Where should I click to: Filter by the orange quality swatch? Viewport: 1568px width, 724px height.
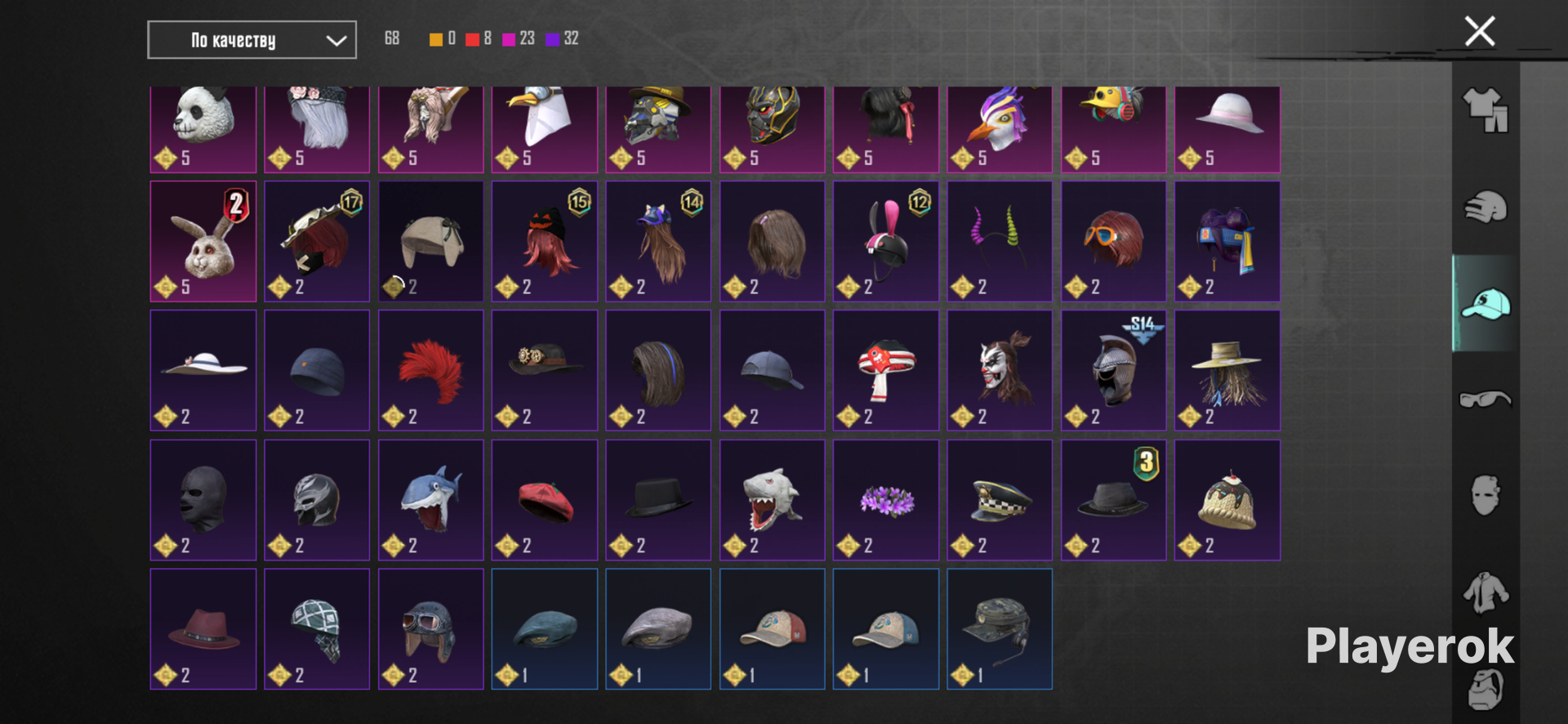click(436, 39)
